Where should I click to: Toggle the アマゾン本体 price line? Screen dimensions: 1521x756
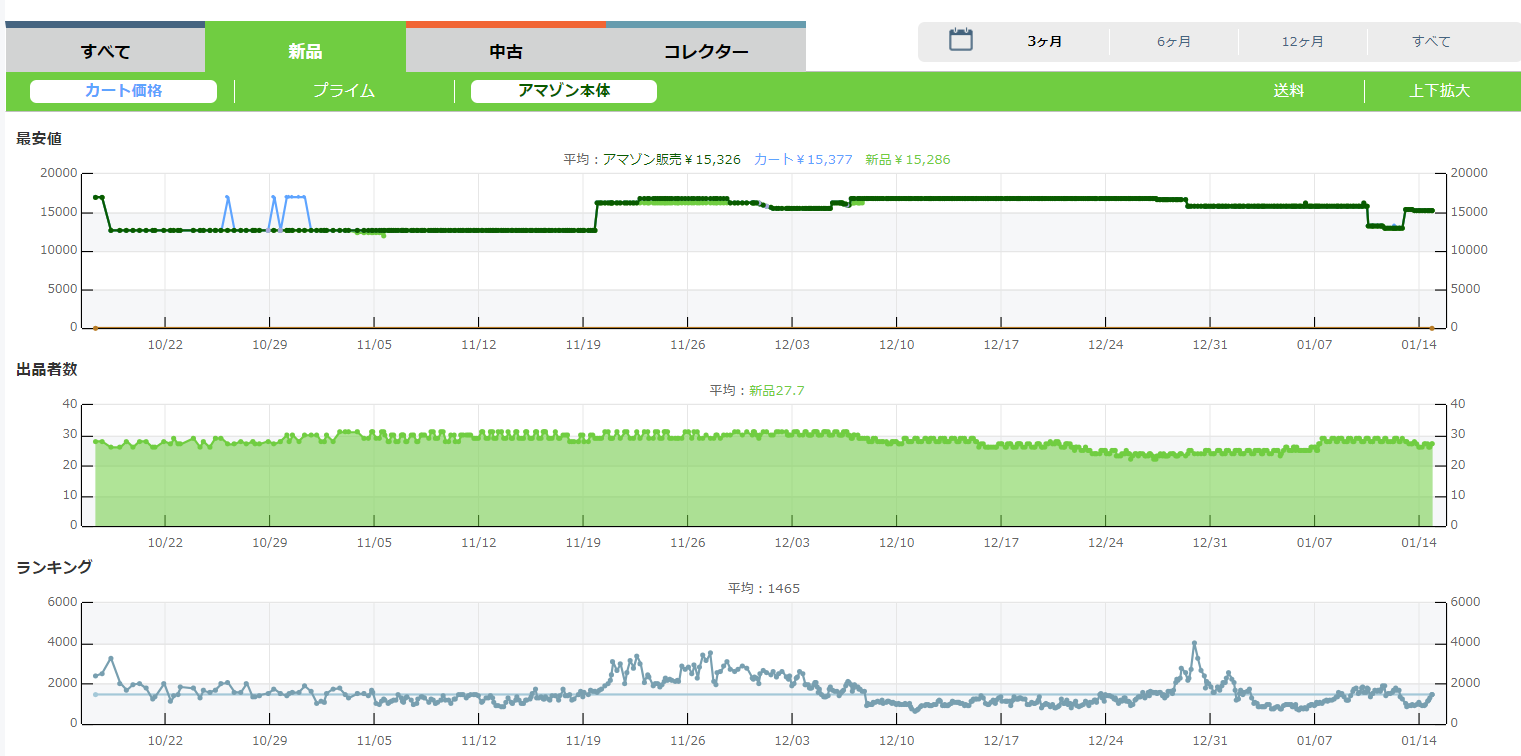[563, 91]
